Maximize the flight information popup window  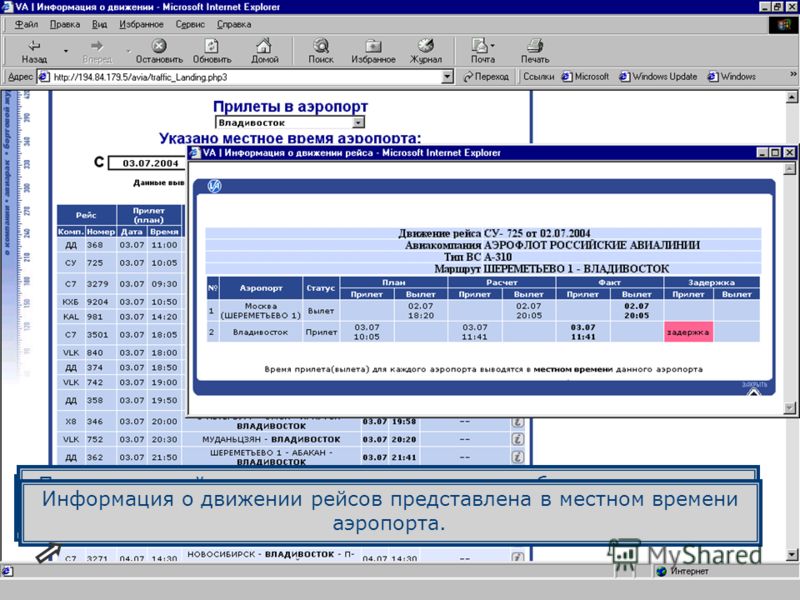click(x=775, y=153)
